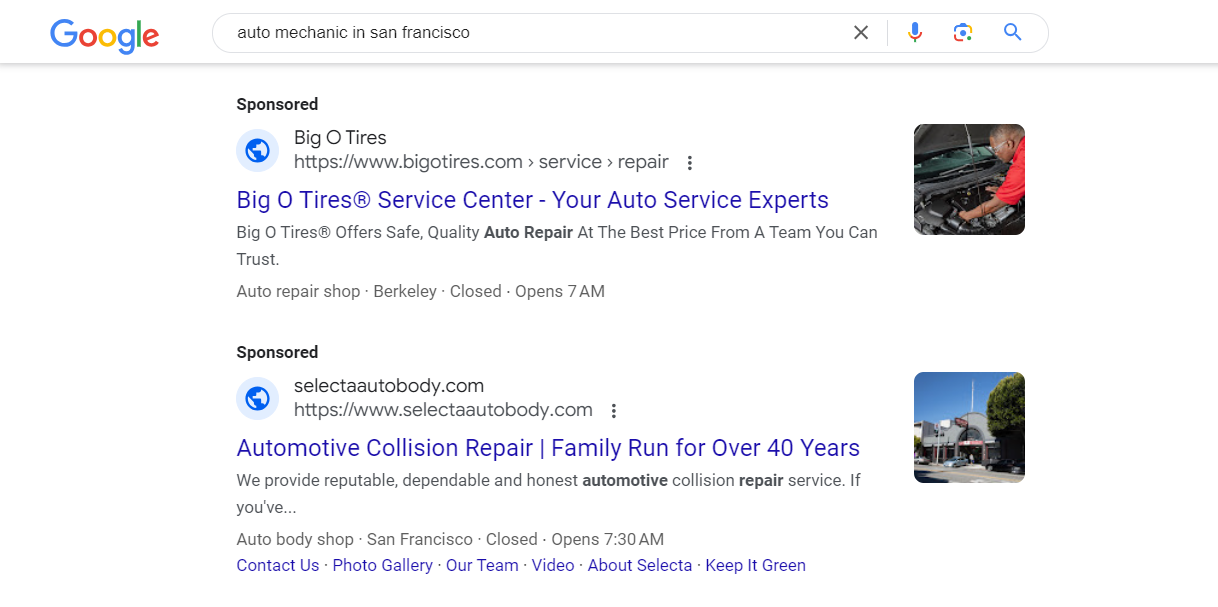Click the Contact Us sitelink
The height and width of the screenshot is (607, 1218).
[278, 565]
